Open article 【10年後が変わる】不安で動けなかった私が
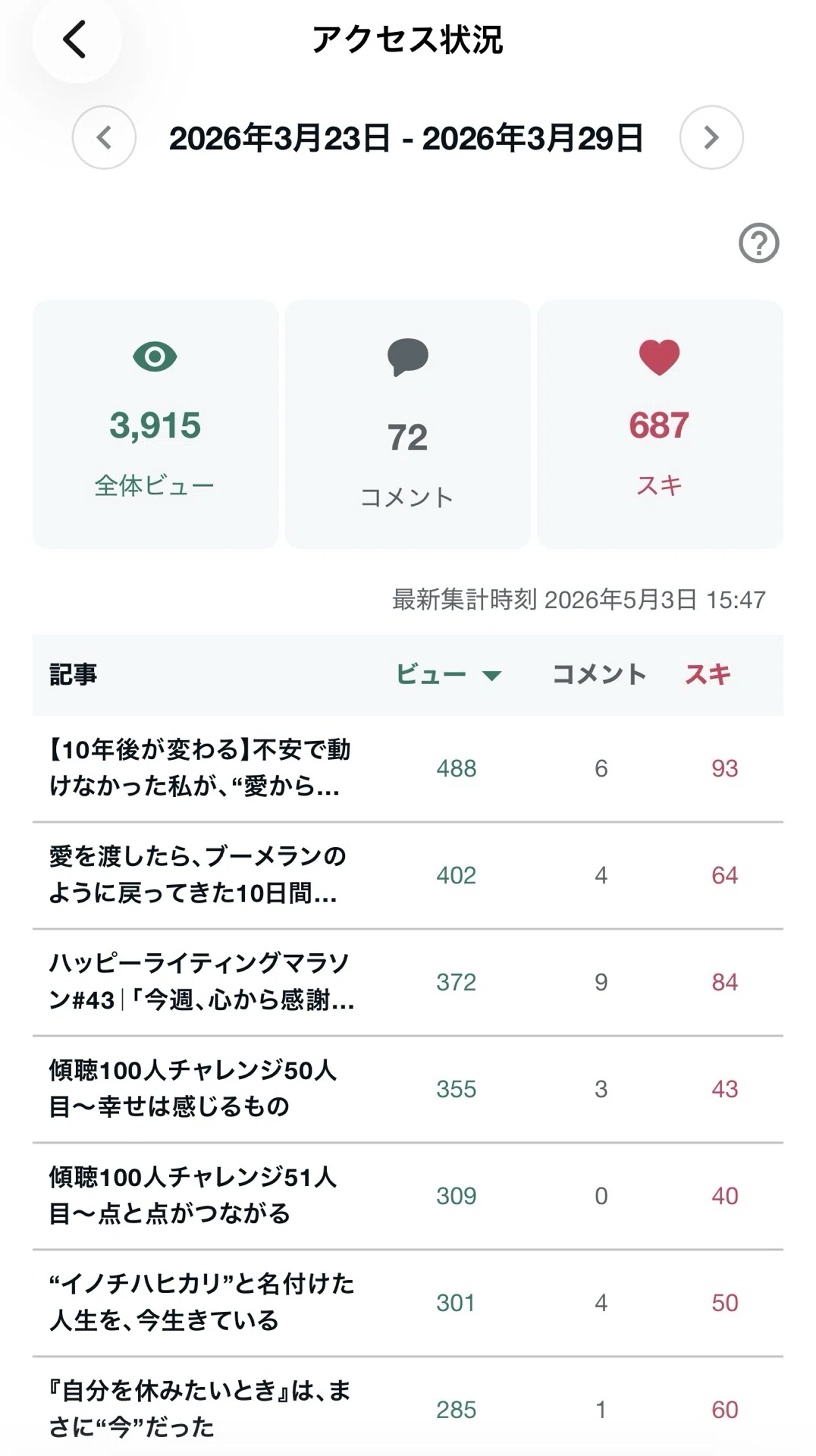Viewport: 816px width, 1456px height. (408, 768)
